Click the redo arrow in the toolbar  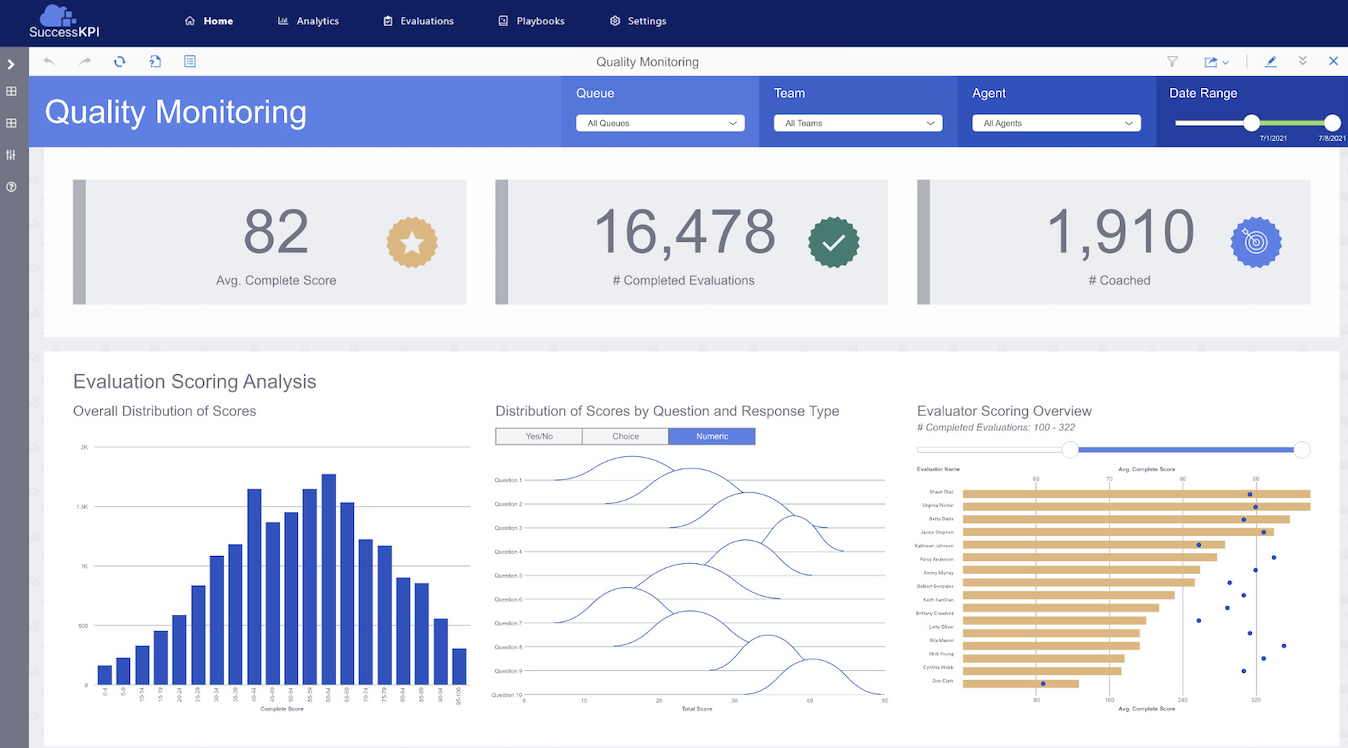(x=84, y=61)
